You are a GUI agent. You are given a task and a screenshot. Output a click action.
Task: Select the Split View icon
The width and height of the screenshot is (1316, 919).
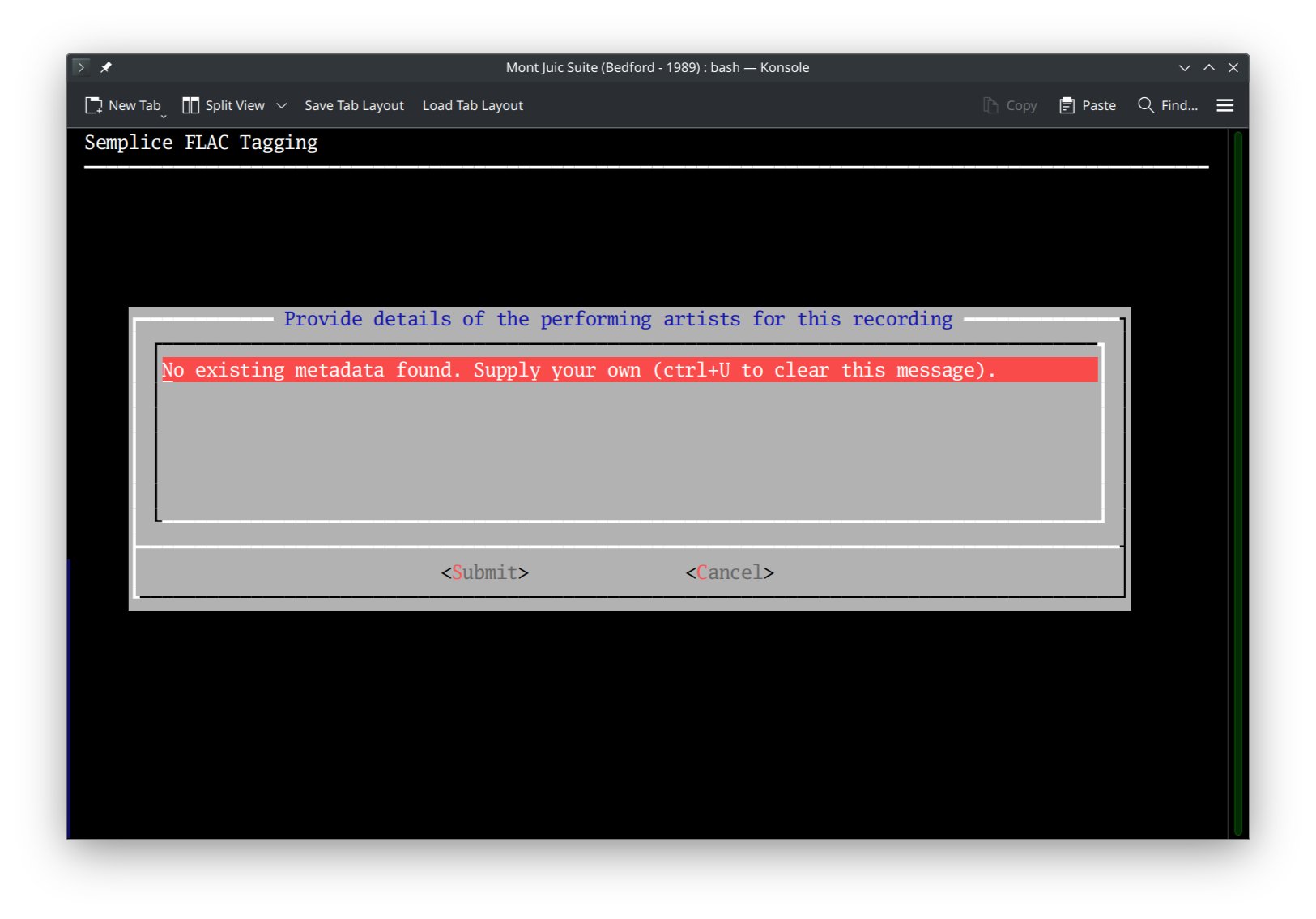point(191,104)
